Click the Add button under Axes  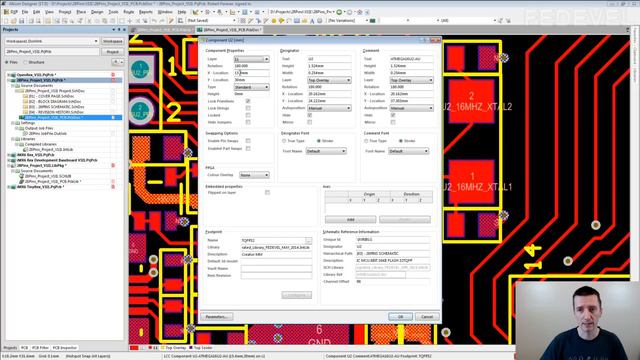[350, 220]
